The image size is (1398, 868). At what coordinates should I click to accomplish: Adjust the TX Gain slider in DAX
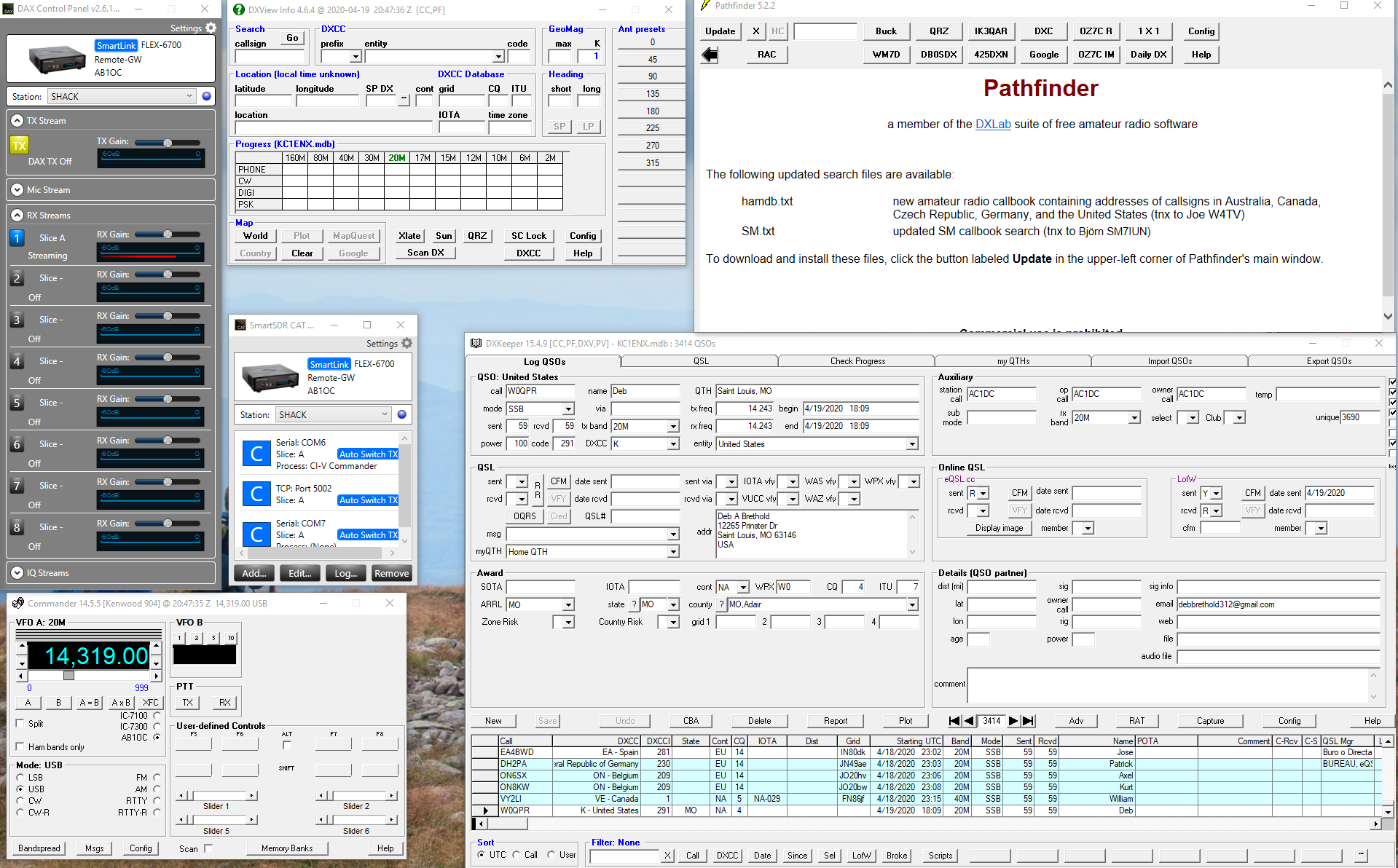tap(168, 143)
